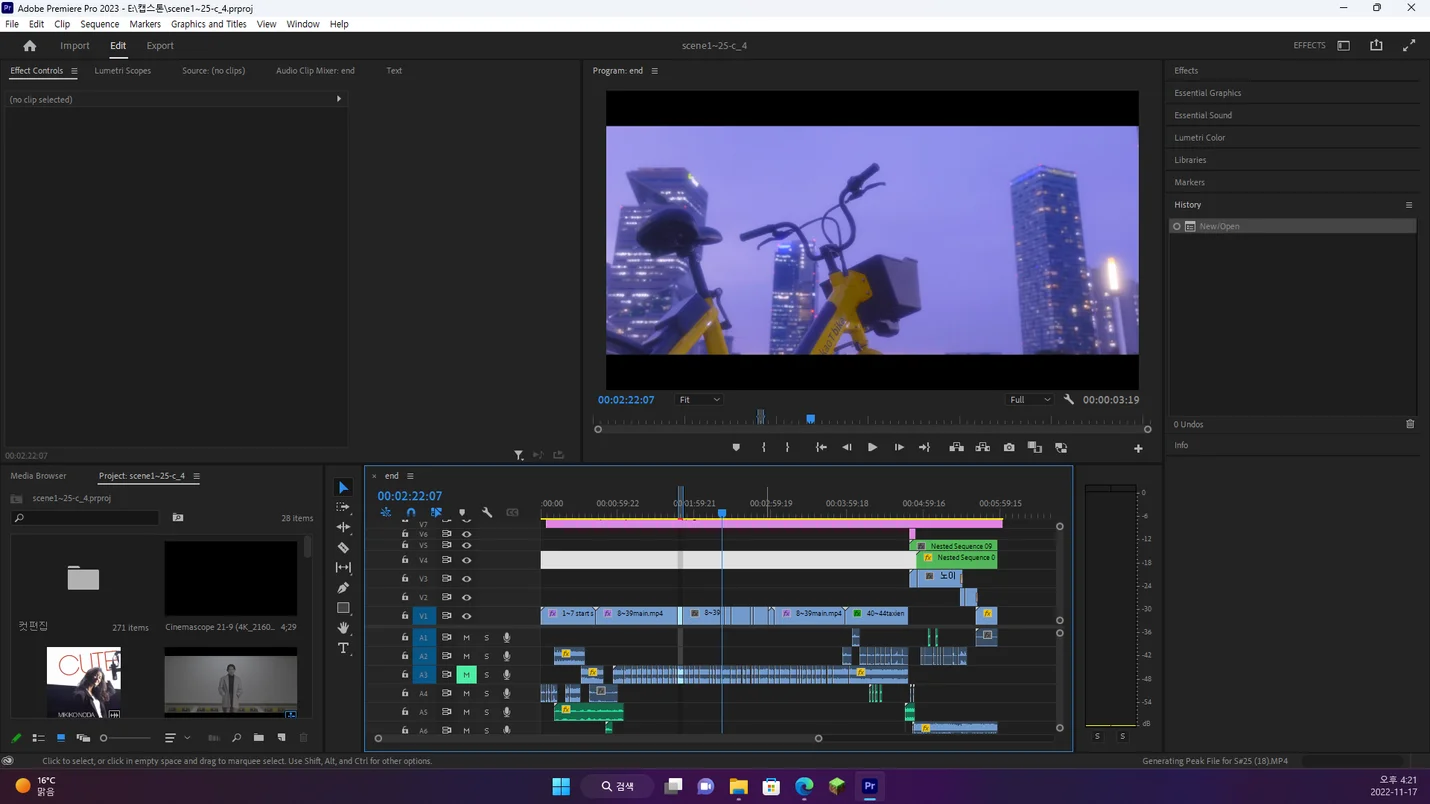The image size is (1430, 804).
Task: Click New Item icon in Project panel
Action: tap(281, 738)
